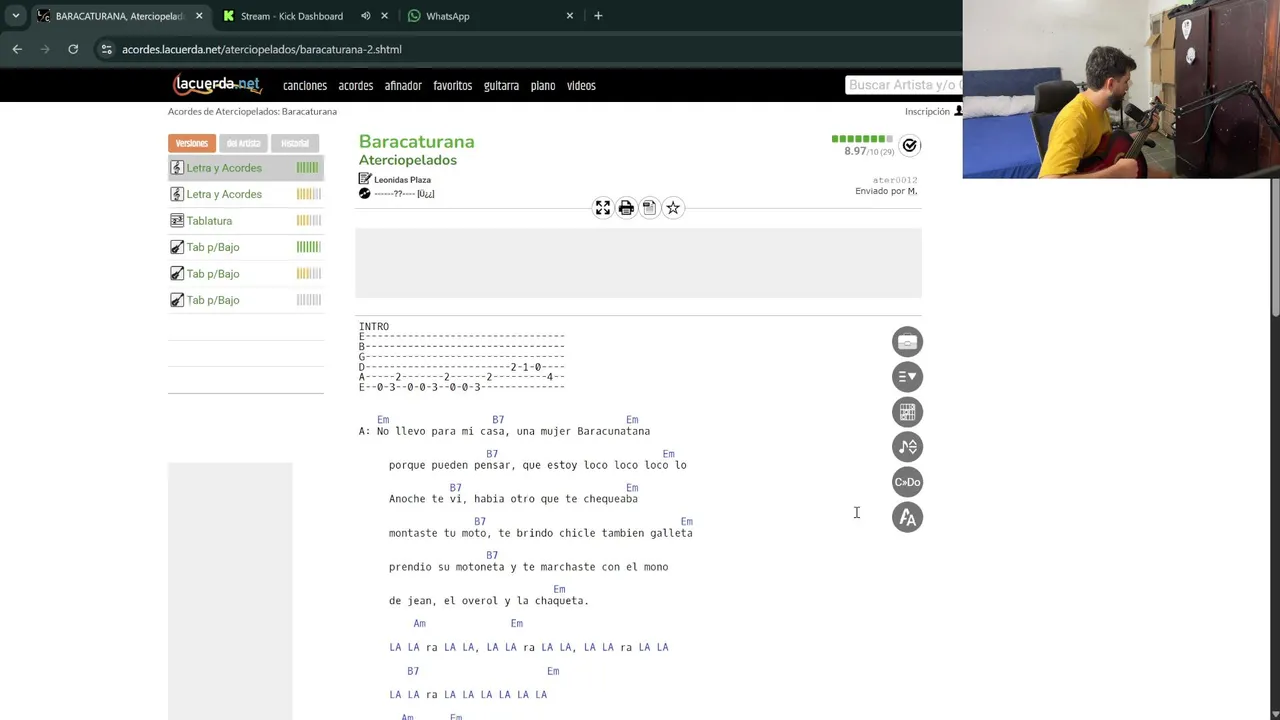The height and width of the screenshot is (720, 1280).
Task: Click the browser forward arrow
Action: 45,49
